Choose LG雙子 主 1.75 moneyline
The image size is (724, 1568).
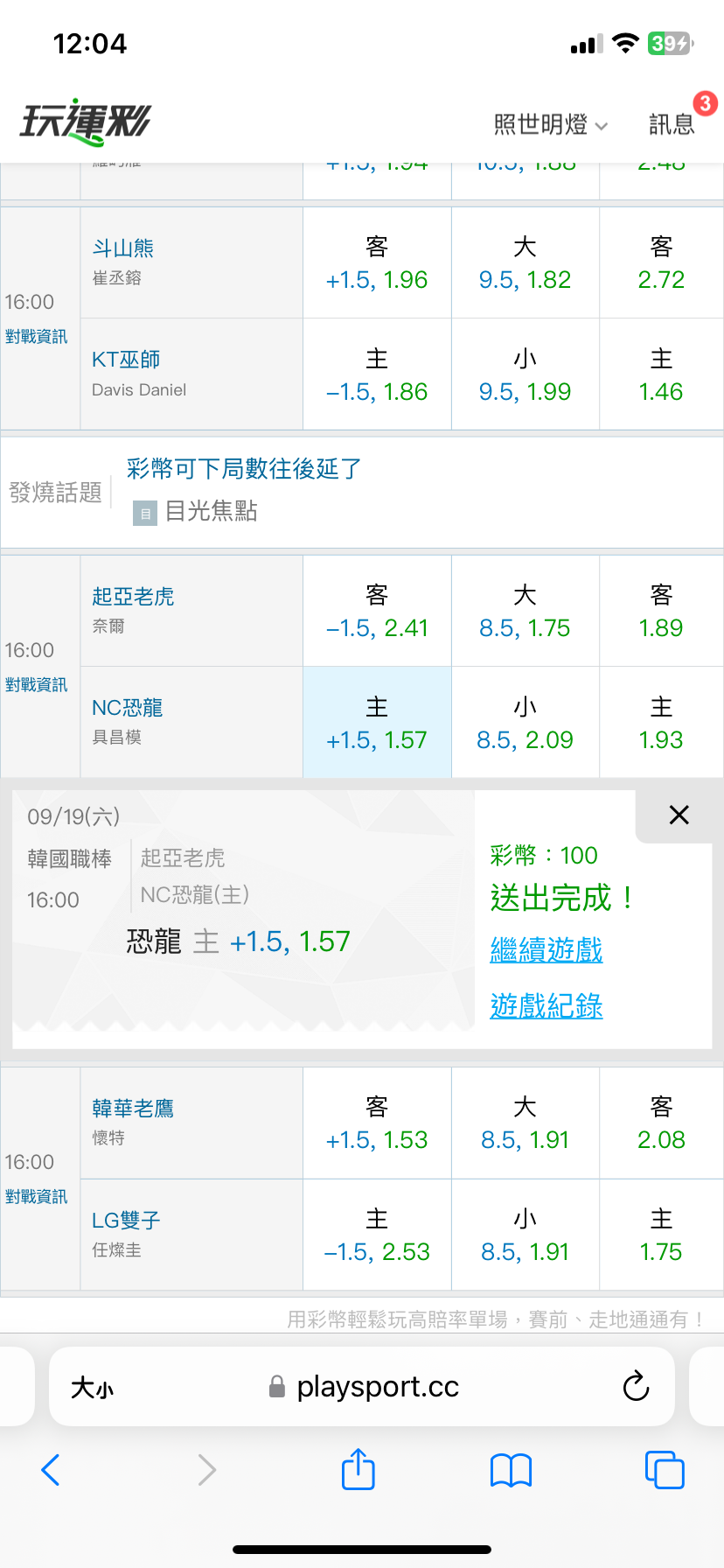pyautogui.click(x=661, y=1235)
